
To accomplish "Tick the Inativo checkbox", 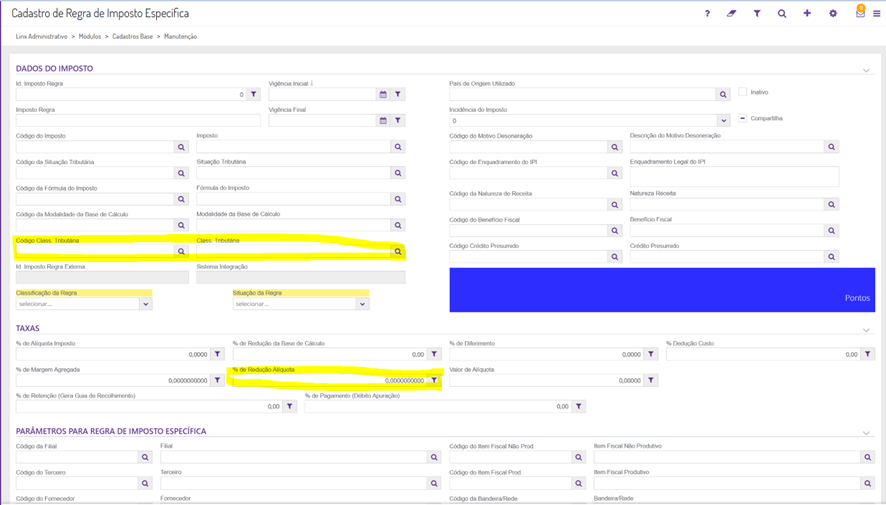I will pyautogui.click(x=743, y=92).
